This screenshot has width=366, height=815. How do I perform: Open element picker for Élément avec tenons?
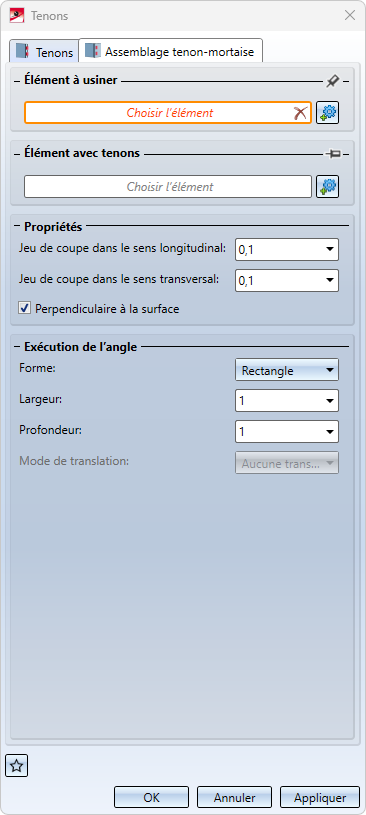[x=328, y=187]
